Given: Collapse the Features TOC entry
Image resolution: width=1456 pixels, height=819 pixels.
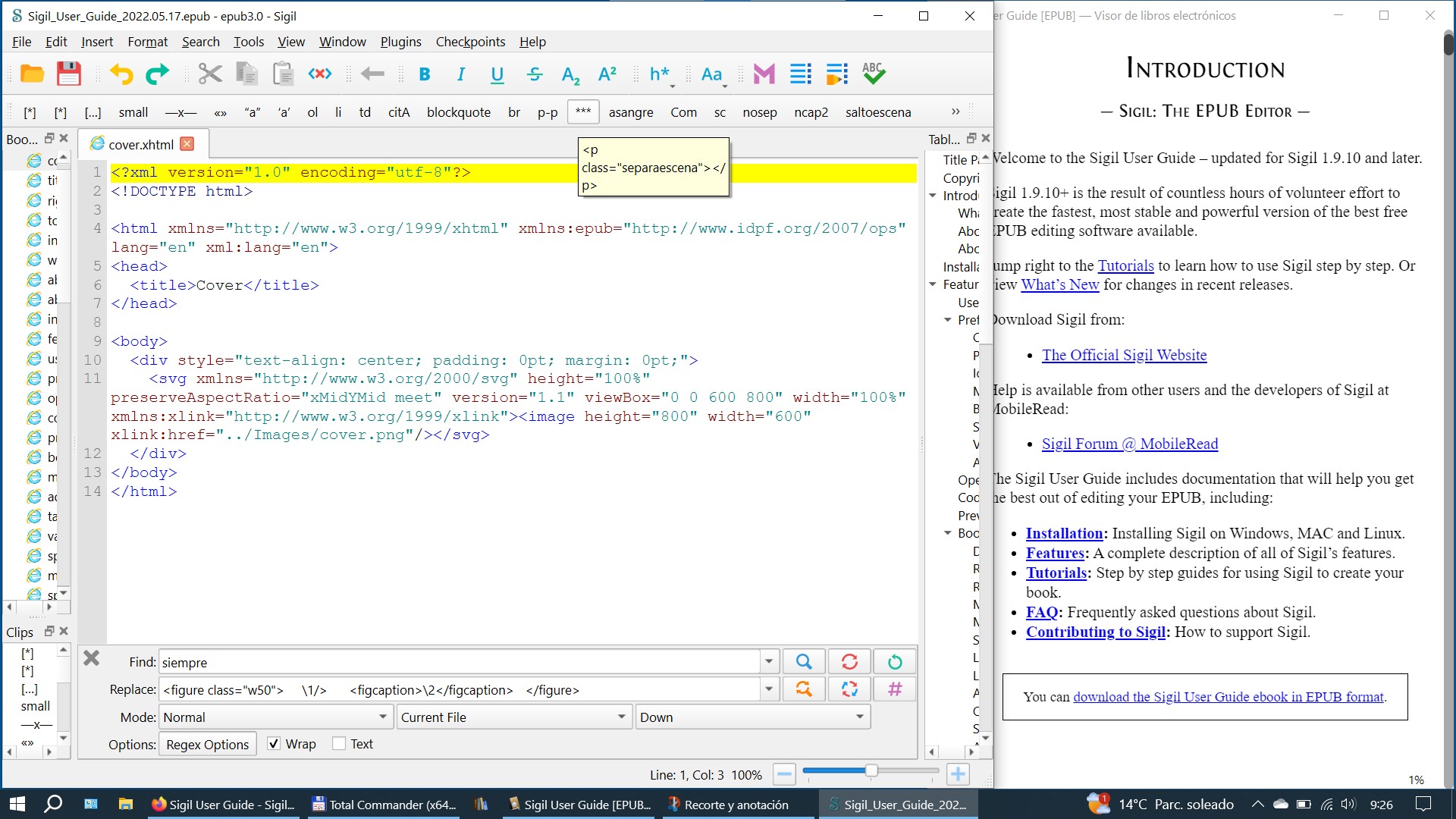Looking at the screenshot, I should 933,284.
